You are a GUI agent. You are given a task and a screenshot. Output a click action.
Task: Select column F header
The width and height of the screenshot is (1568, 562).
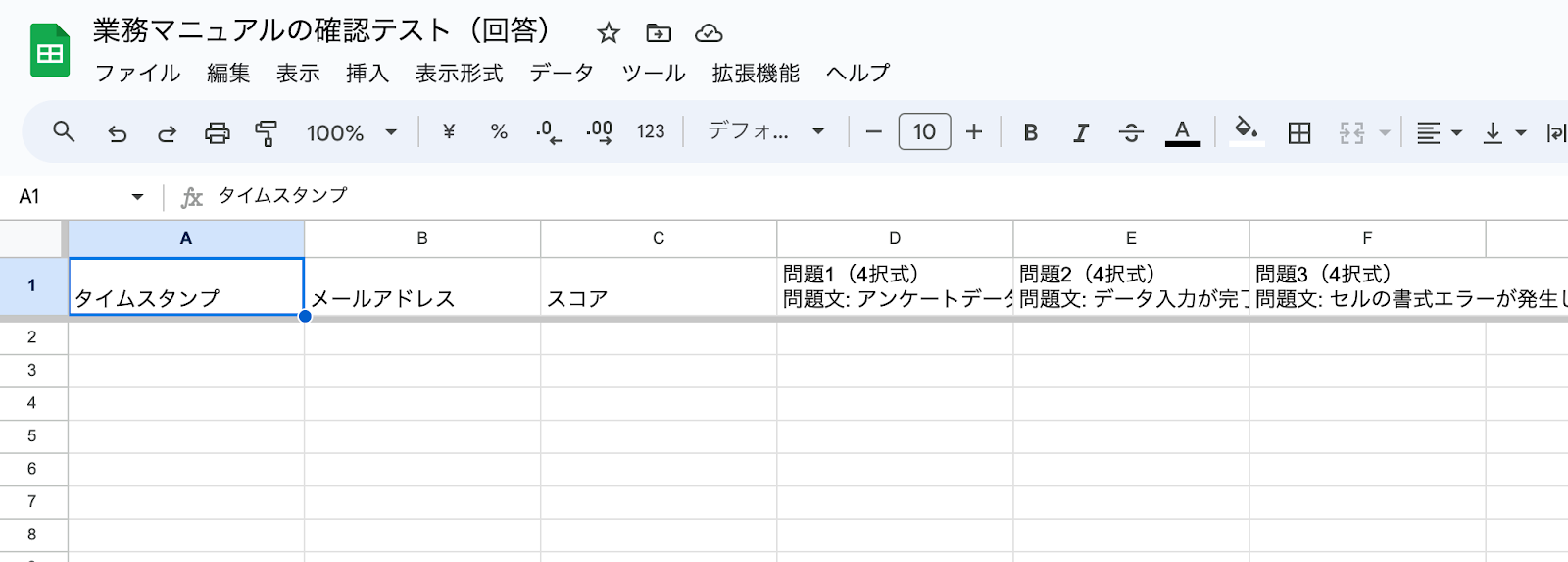point(1367,238)
